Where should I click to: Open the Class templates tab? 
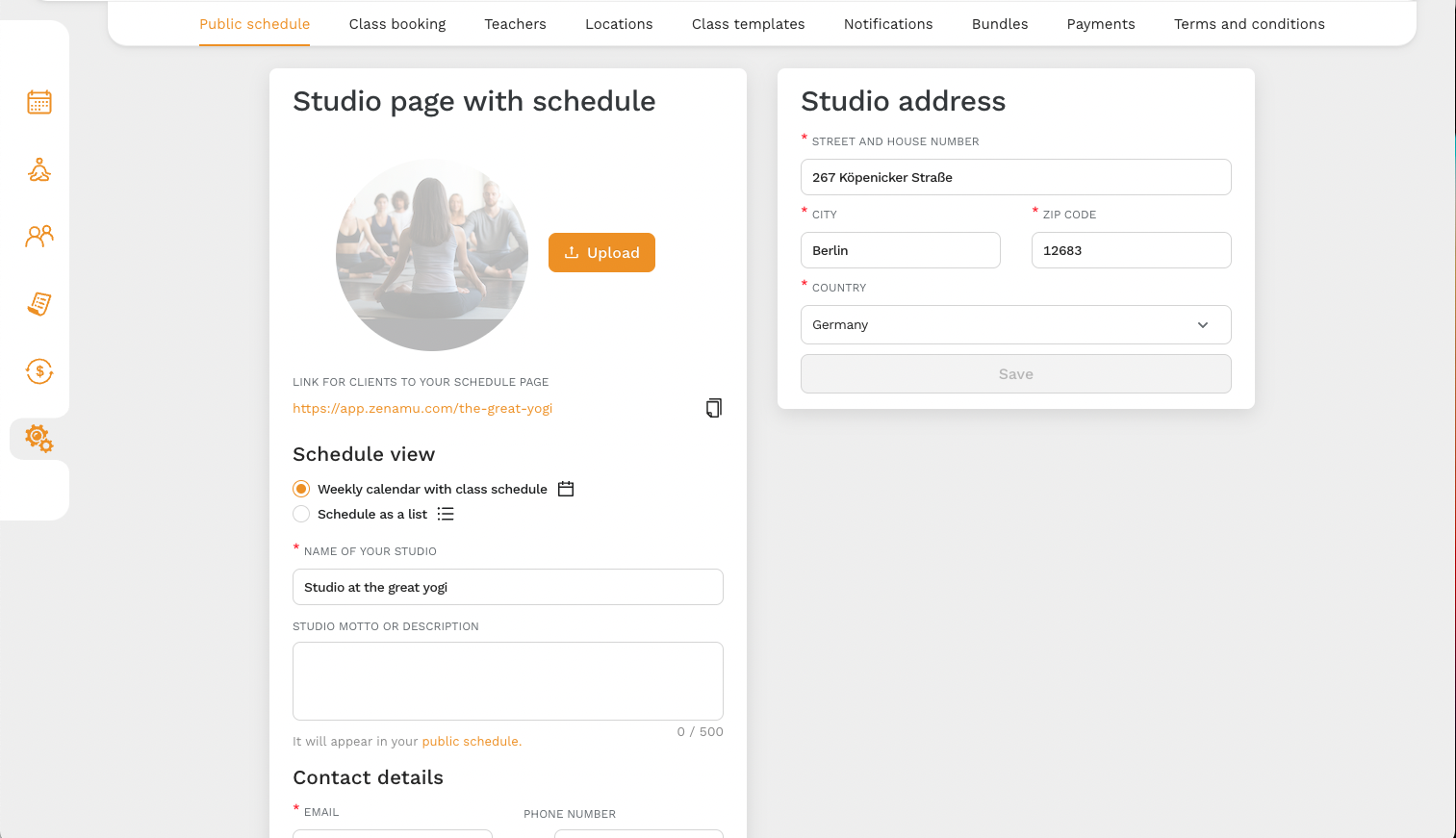pos(749,24)
